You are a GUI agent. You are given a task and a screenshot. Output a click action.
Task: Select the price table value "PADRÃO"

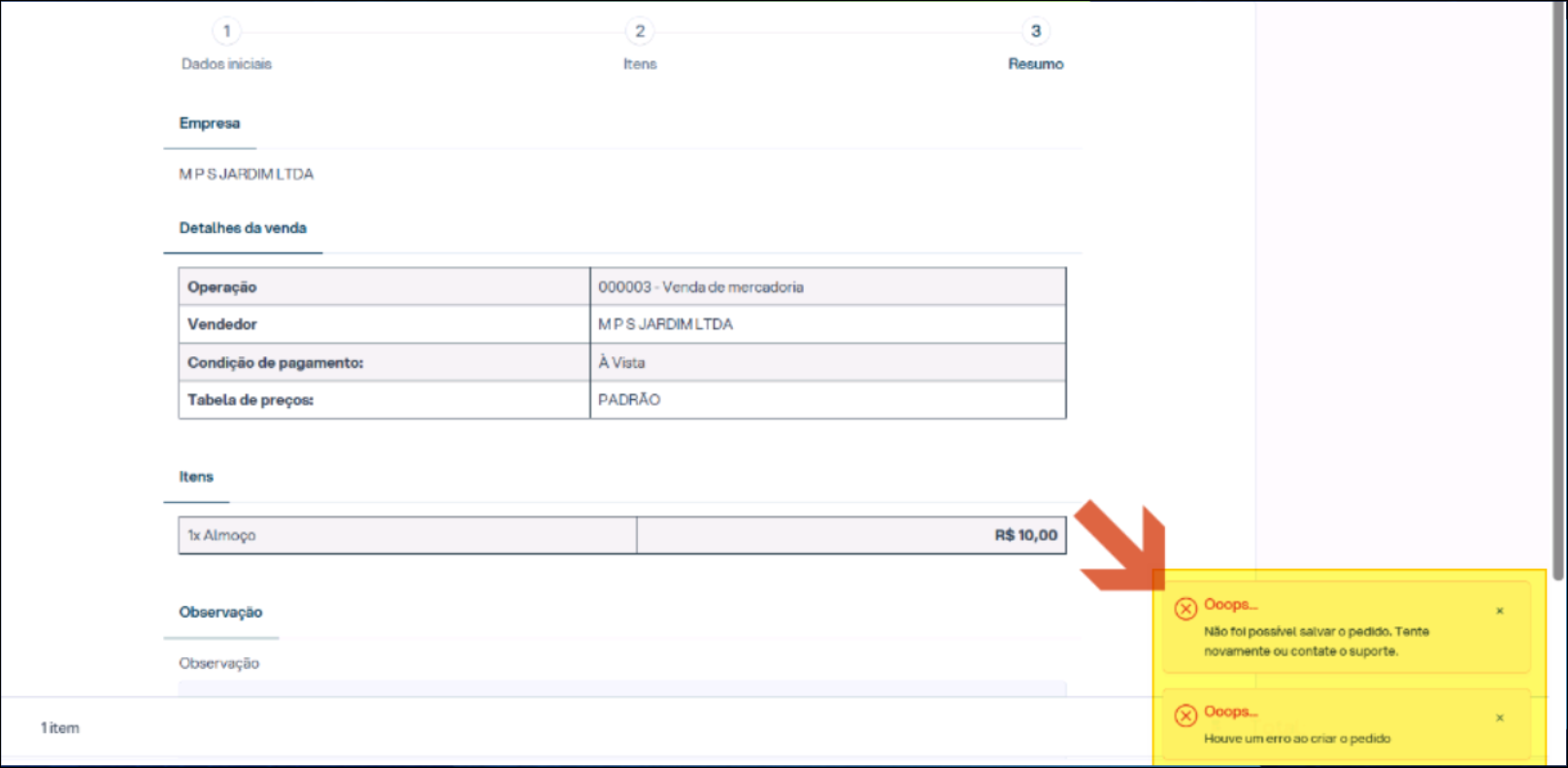[x=629, y=400]
